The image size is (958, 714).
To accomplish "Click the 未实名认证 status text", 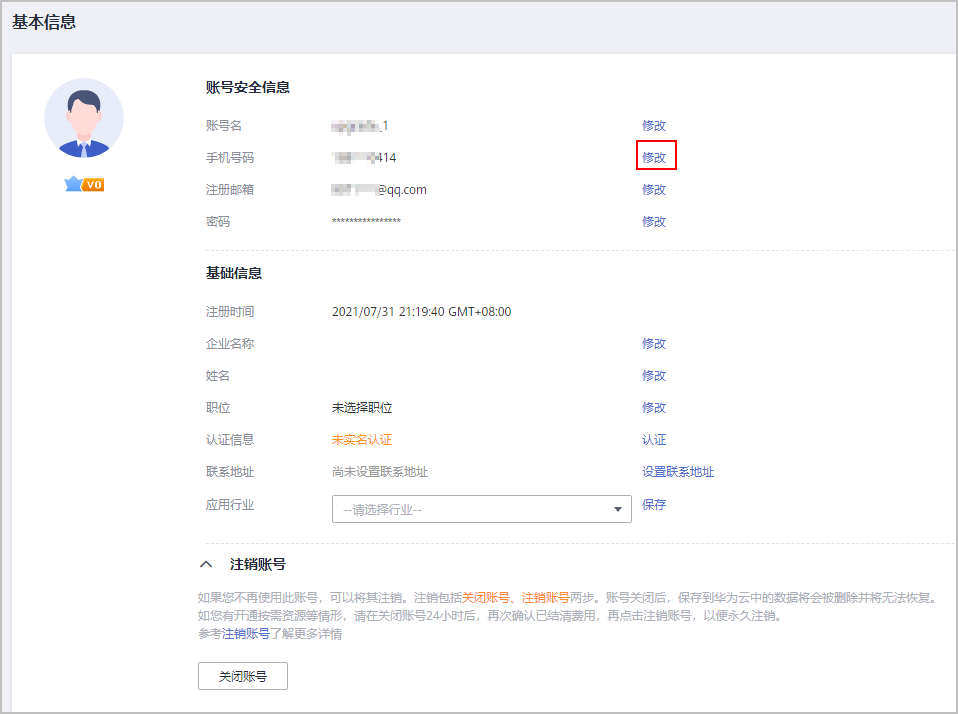I will click(362, 440).
